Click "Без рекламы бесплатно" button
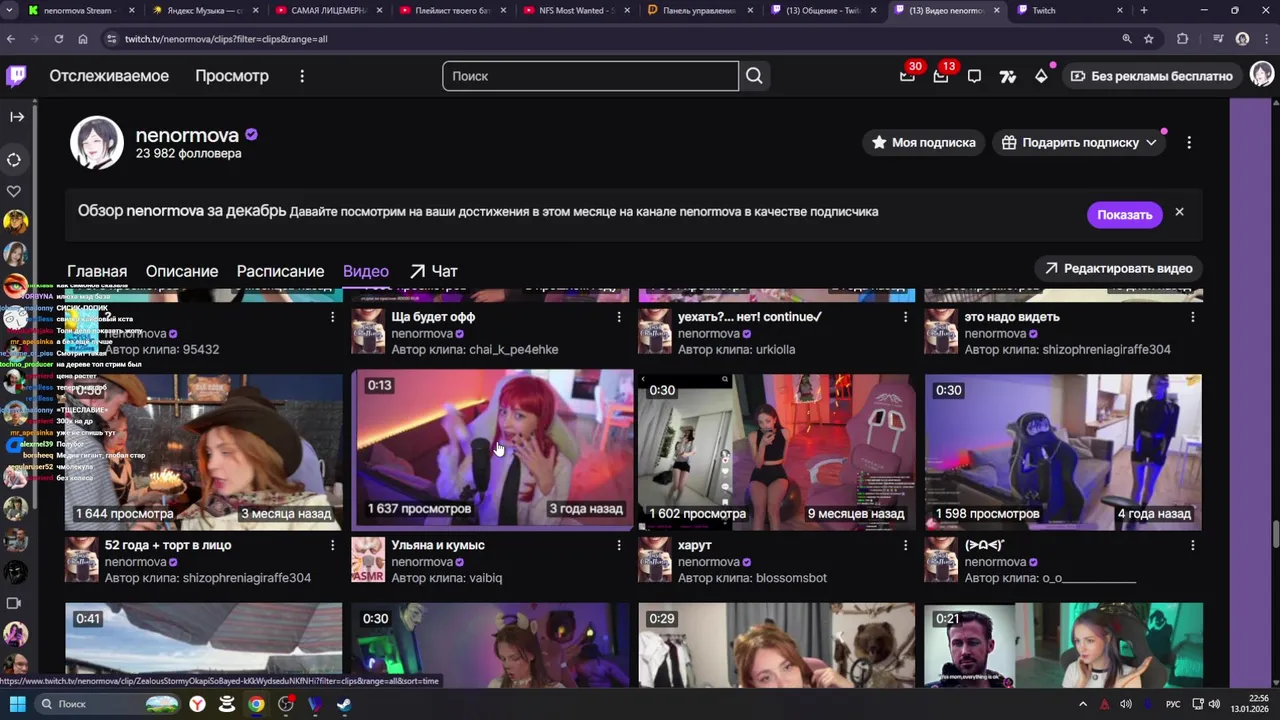Viewport: 1280px width, 720px height. point(1151,76)
